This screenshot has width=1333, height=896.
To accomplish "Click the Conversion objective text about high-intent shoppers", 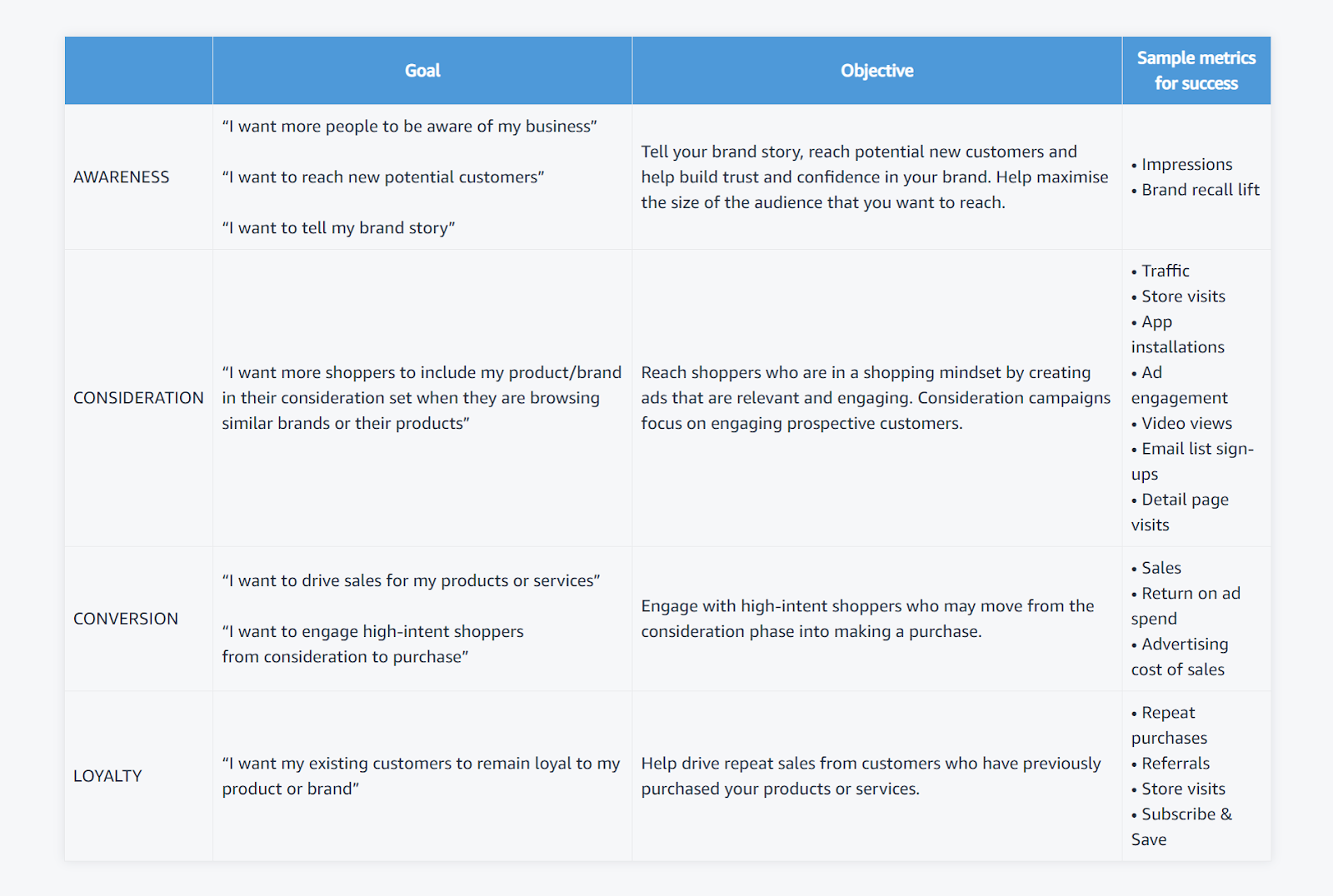I will tap(867, 619).
